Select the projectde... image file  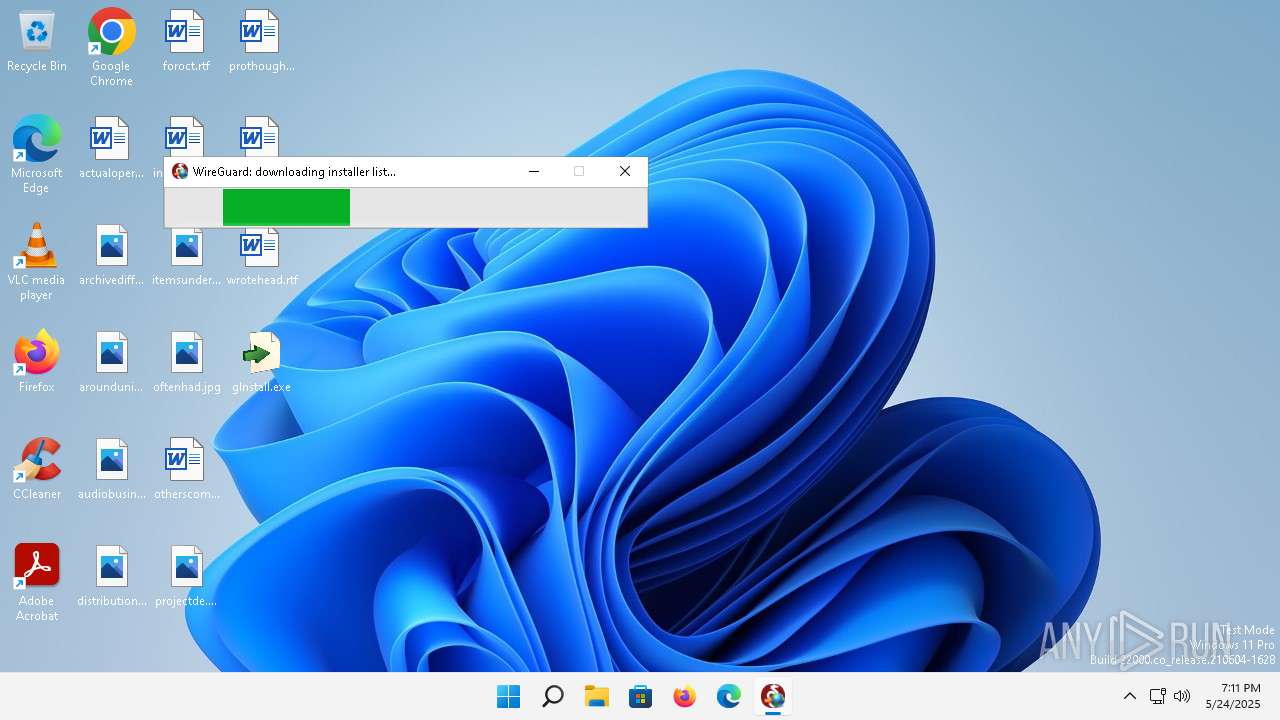186,577
